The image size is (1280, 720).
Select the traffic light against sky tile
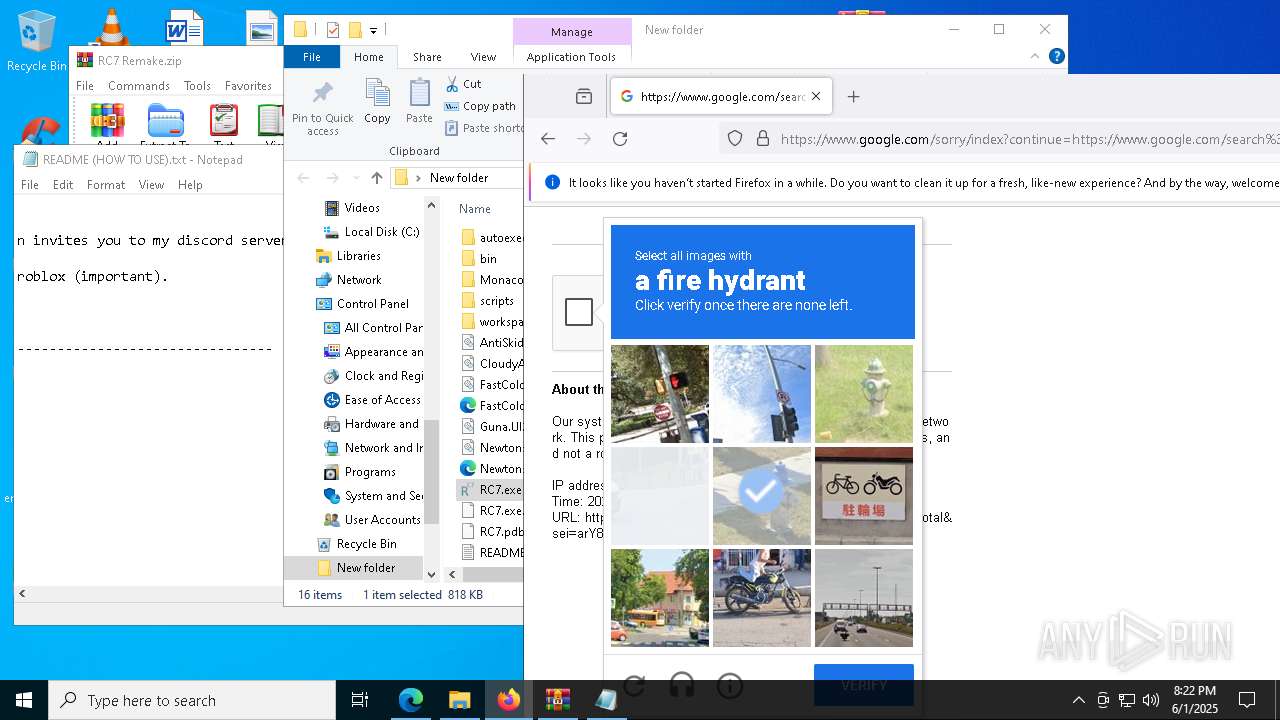(x=762, y=394)
